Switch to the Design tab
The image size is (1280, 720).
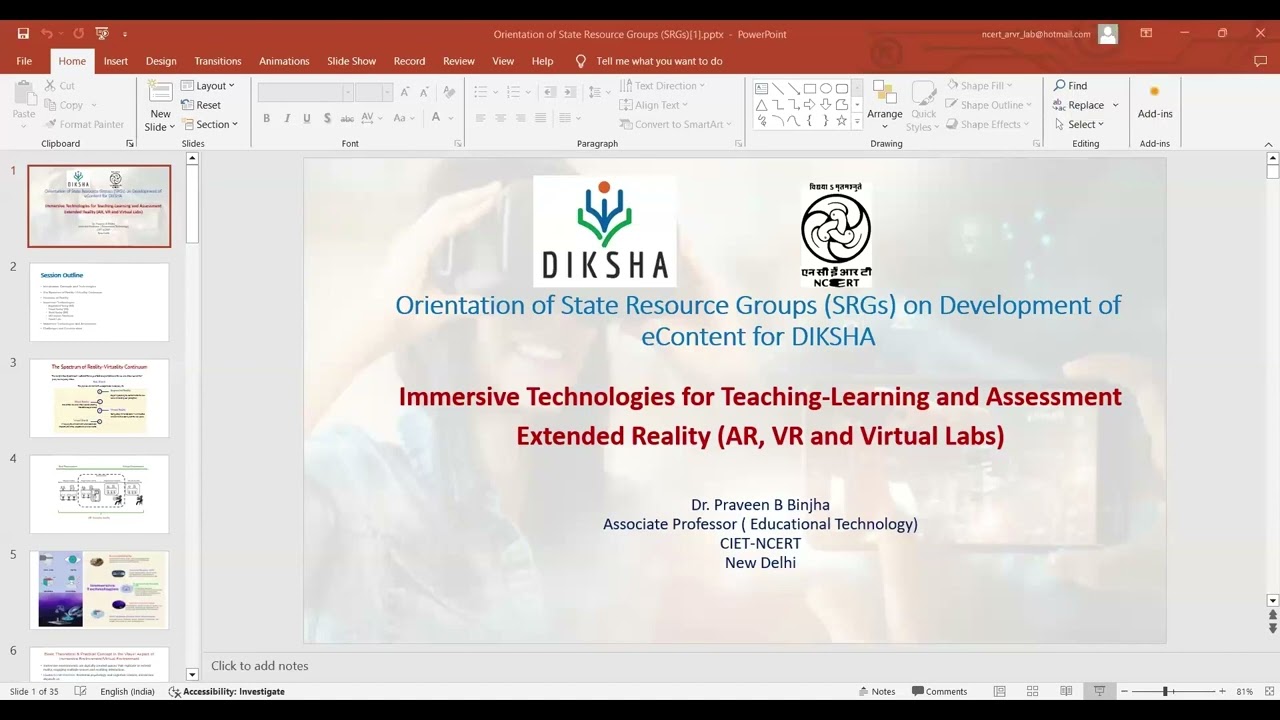point(161,61)
